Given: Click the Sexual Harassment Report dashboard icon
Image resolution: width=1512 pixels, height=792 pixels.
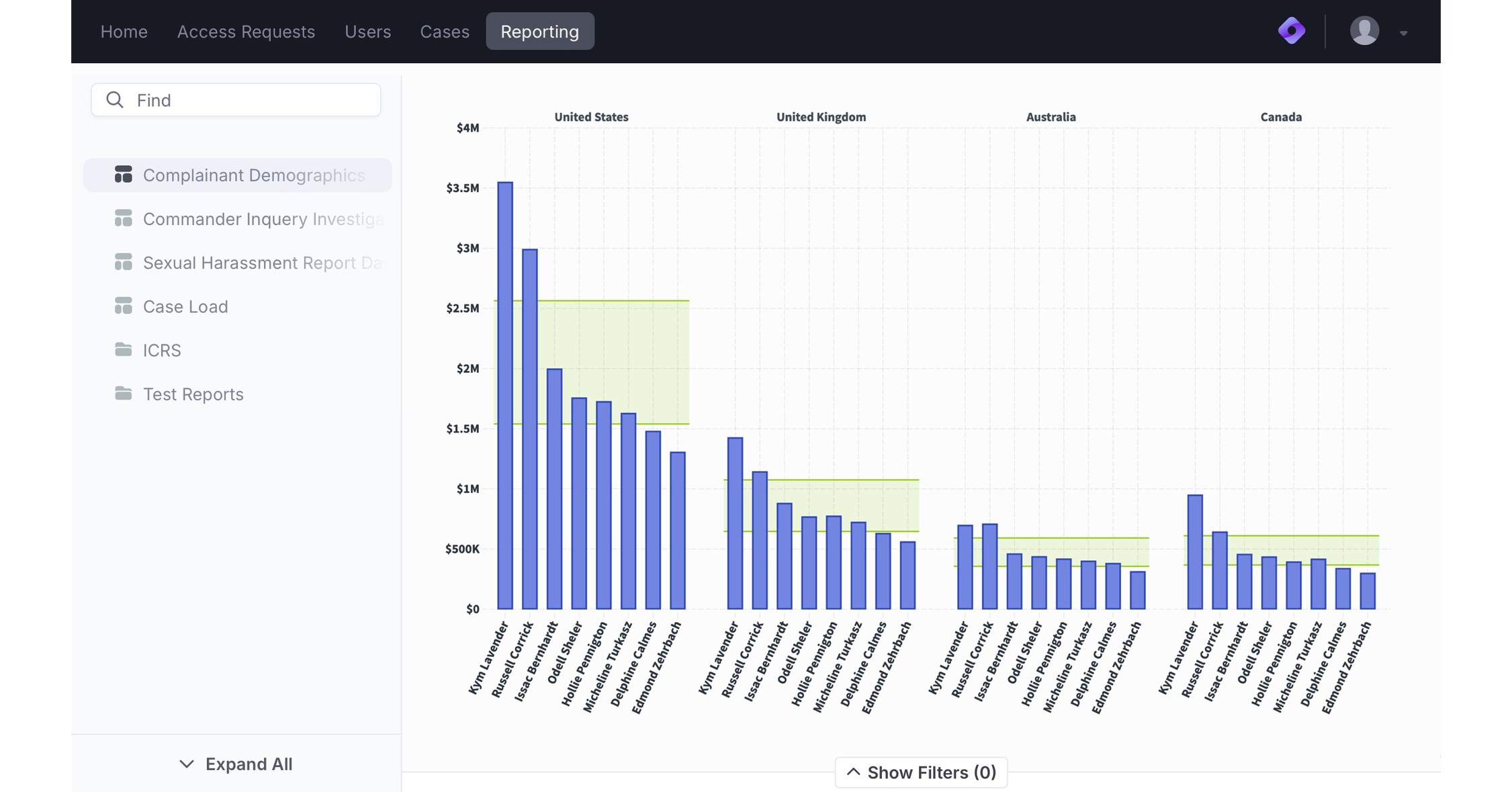Looking at the screenshot, I should [x=123, y=262].
